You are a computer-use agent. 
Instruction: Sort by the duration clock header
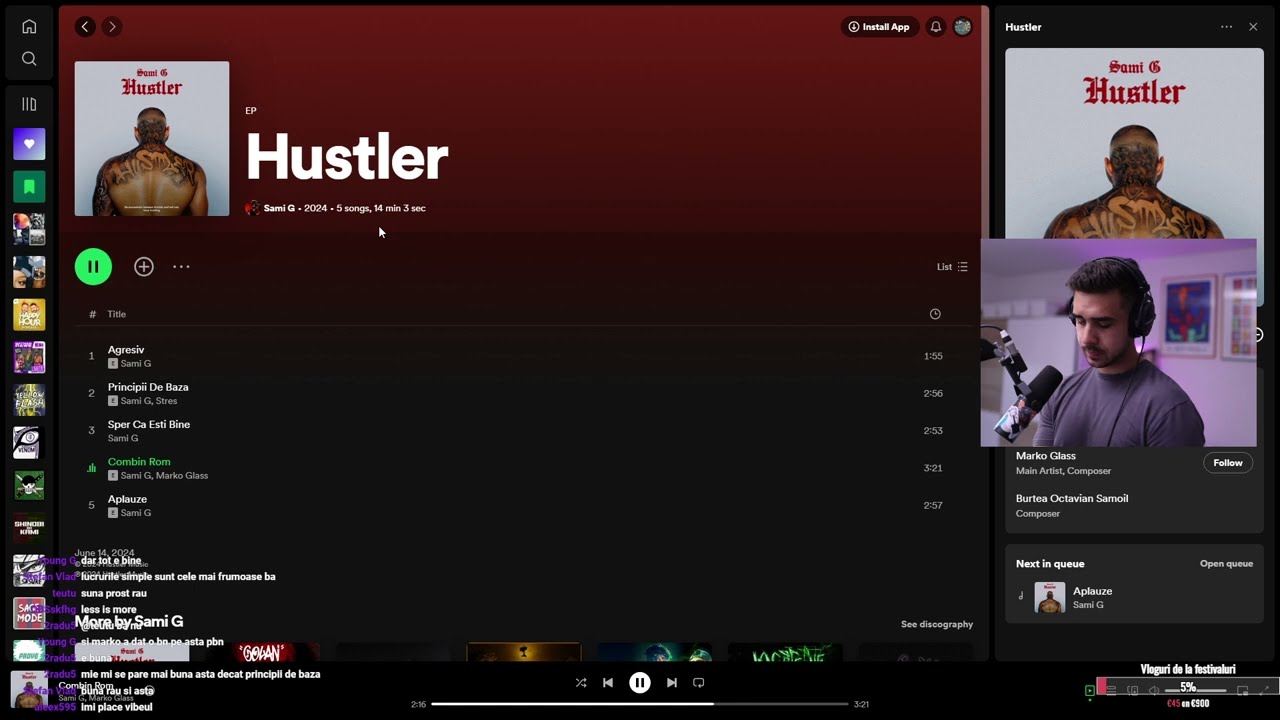(x=935, y=314)
